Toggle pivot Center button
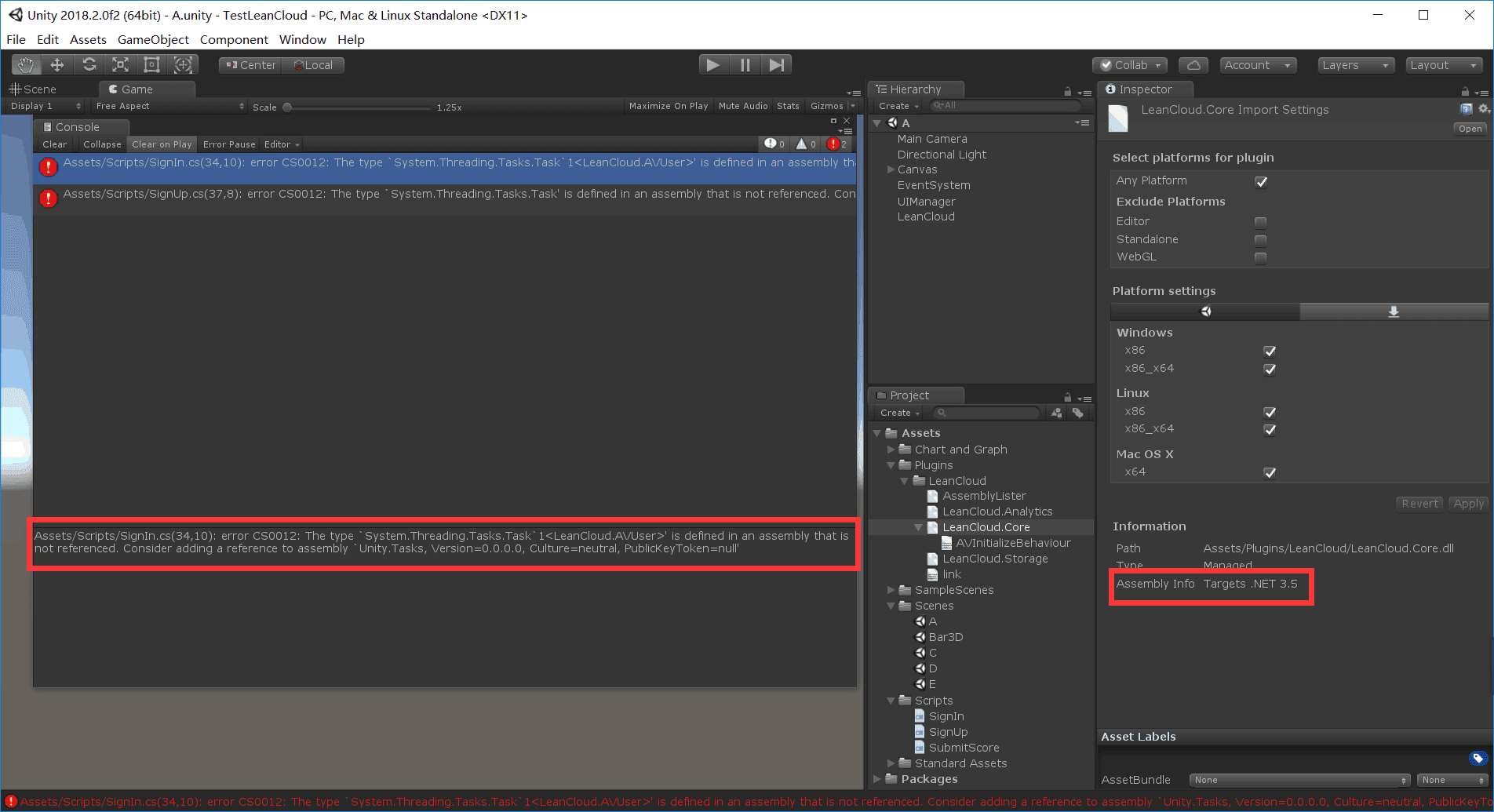This screenshot has width=1494, height=812. pos(250,65)
